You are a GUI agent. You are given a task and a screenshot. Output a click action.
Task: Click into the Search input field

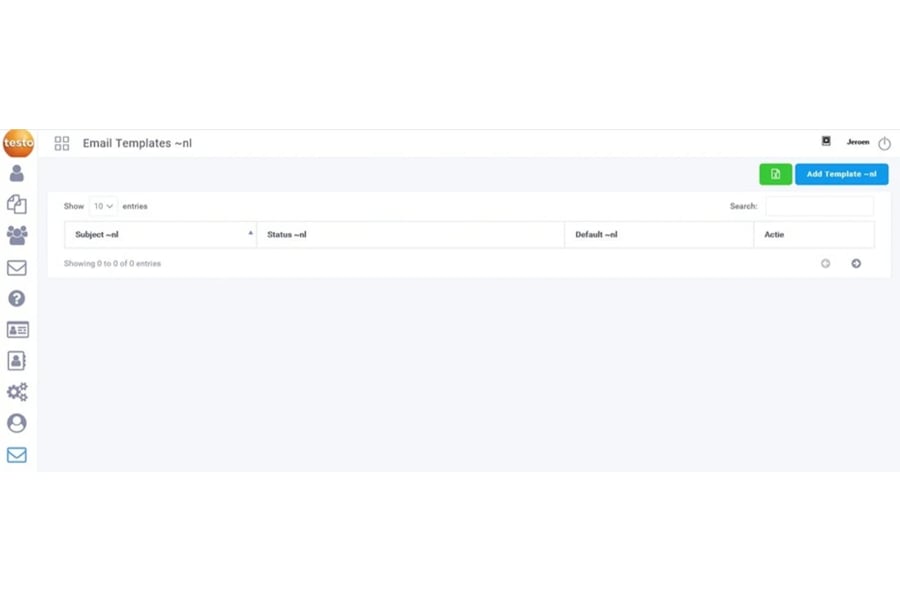pyautogui.click(x=819, y=206)
